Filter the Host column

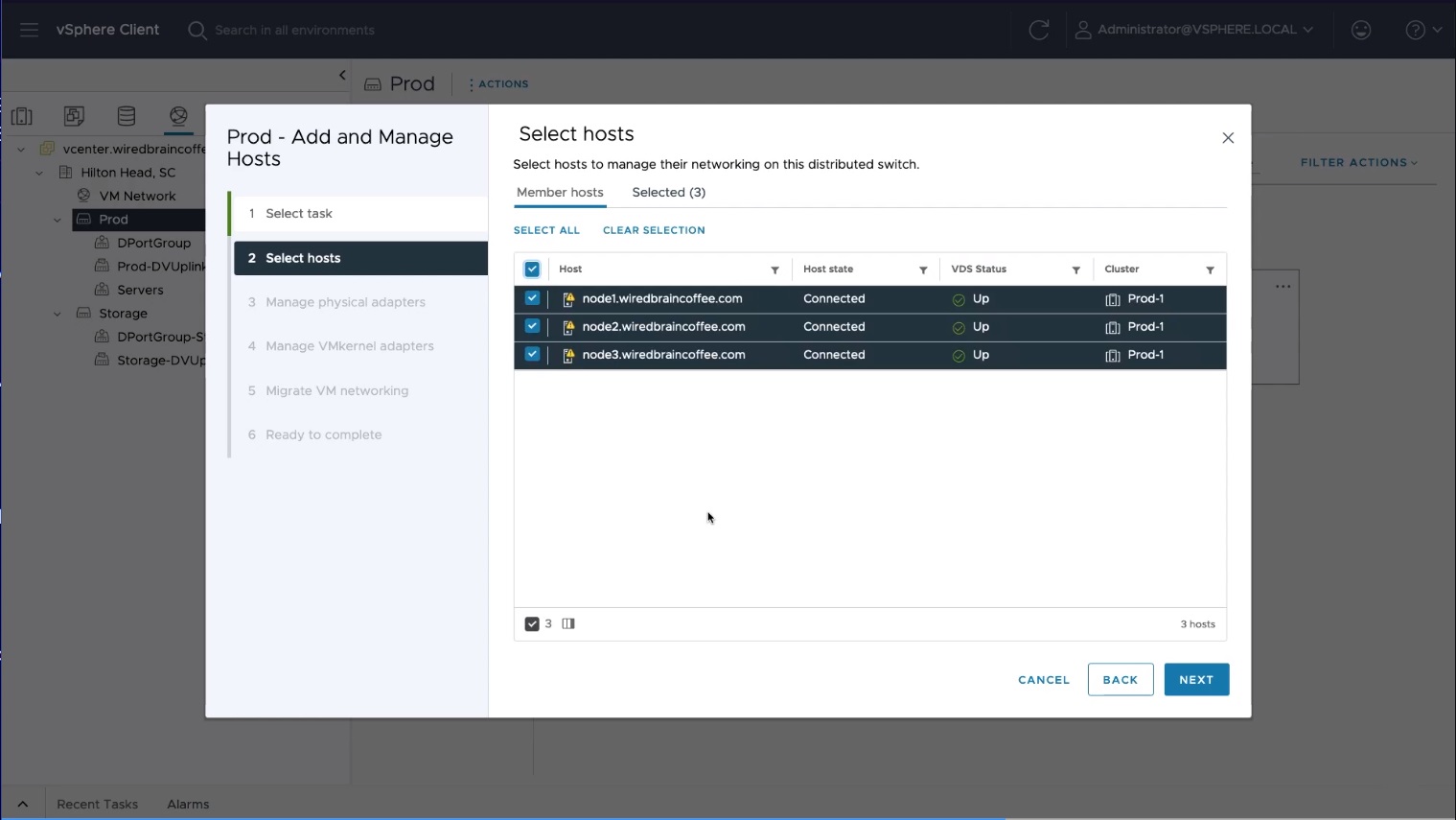(x=774, y=269)
